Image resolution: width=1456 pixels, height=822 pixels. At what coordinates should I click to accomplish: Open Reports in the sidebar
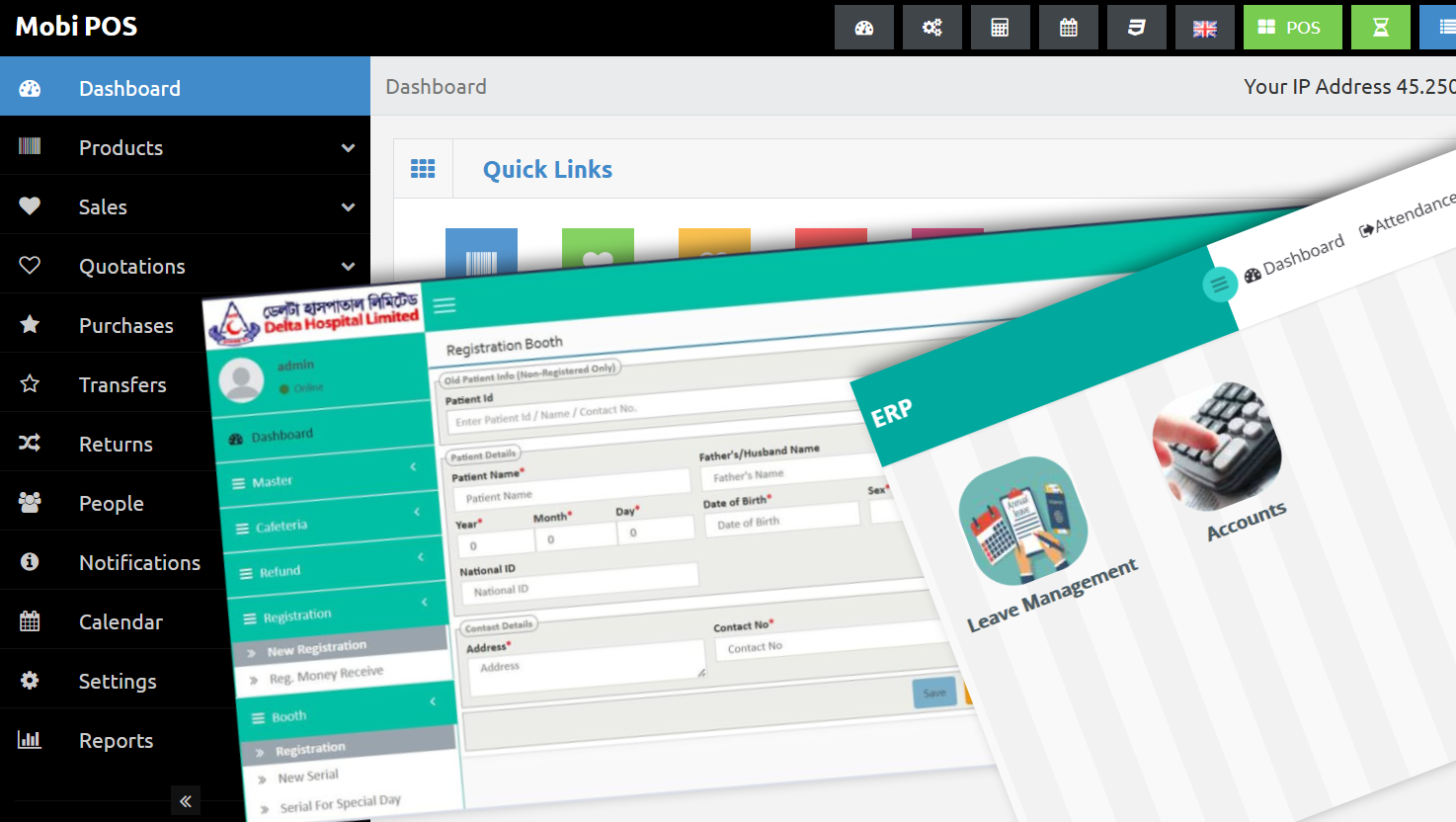tap(116, 740)
